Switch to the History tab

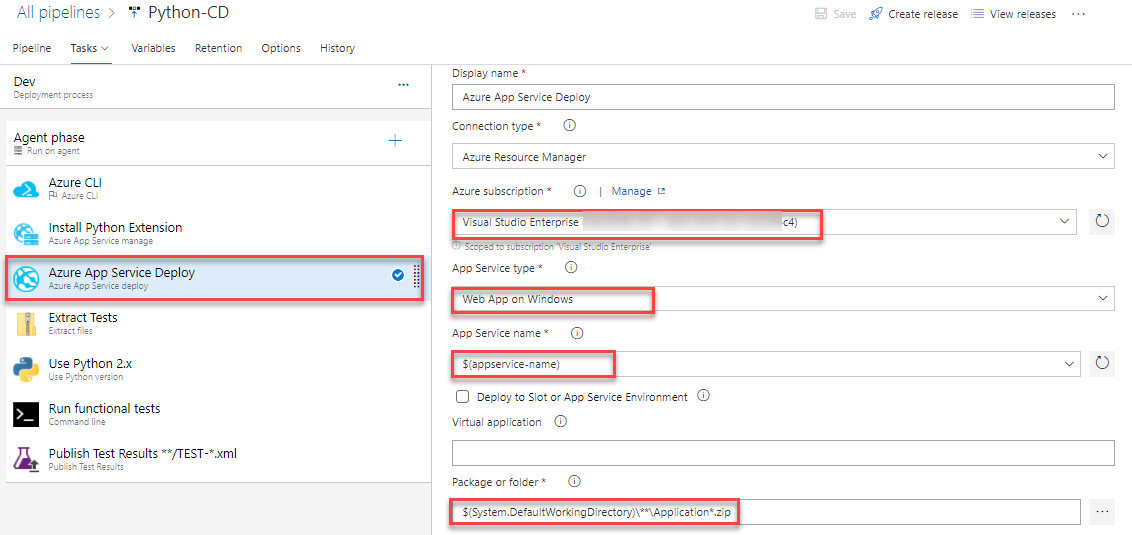click(337, 48)
